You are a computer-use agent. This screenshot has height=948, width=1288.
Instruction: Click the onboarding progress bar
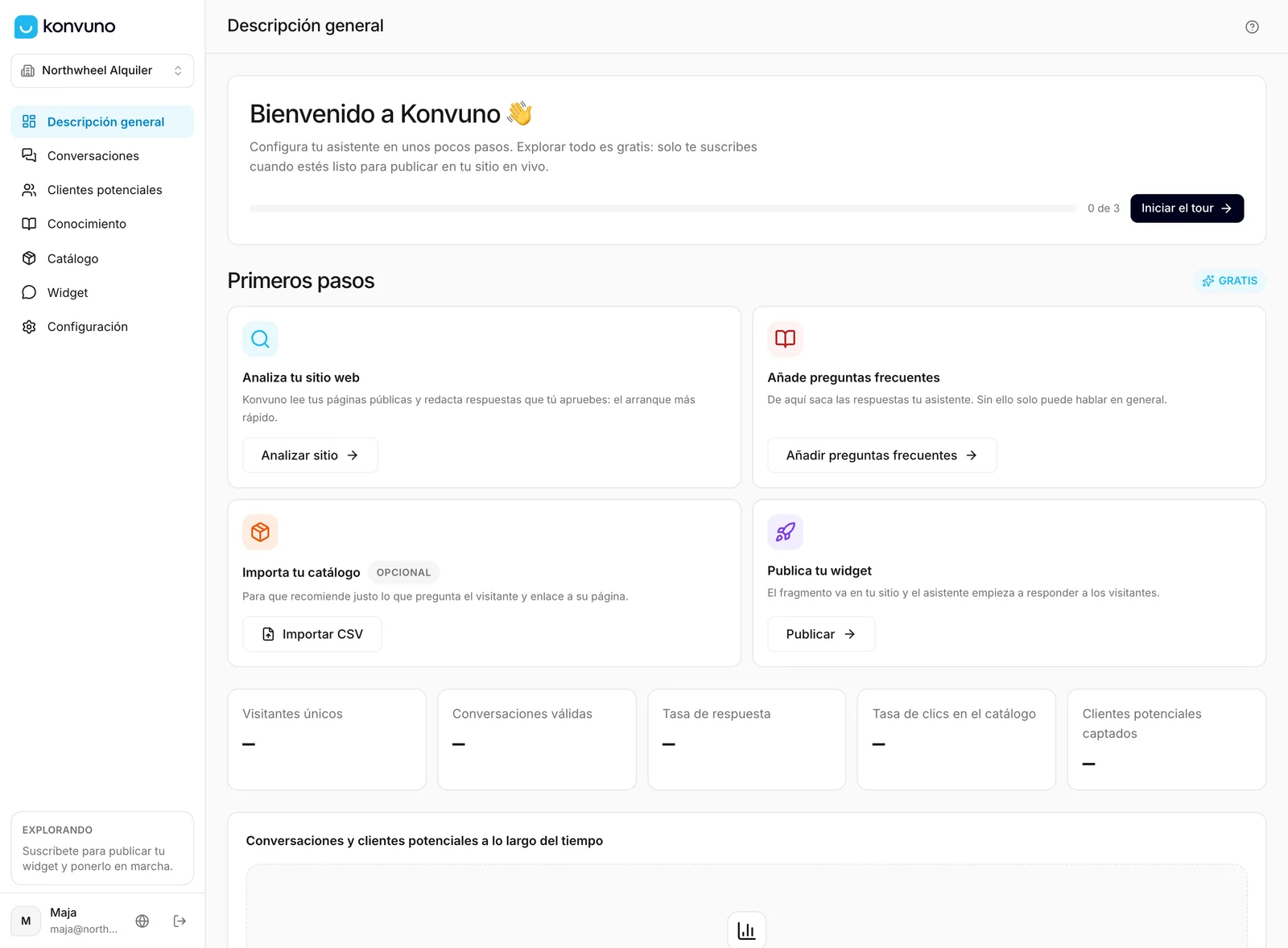coord(663,208)
